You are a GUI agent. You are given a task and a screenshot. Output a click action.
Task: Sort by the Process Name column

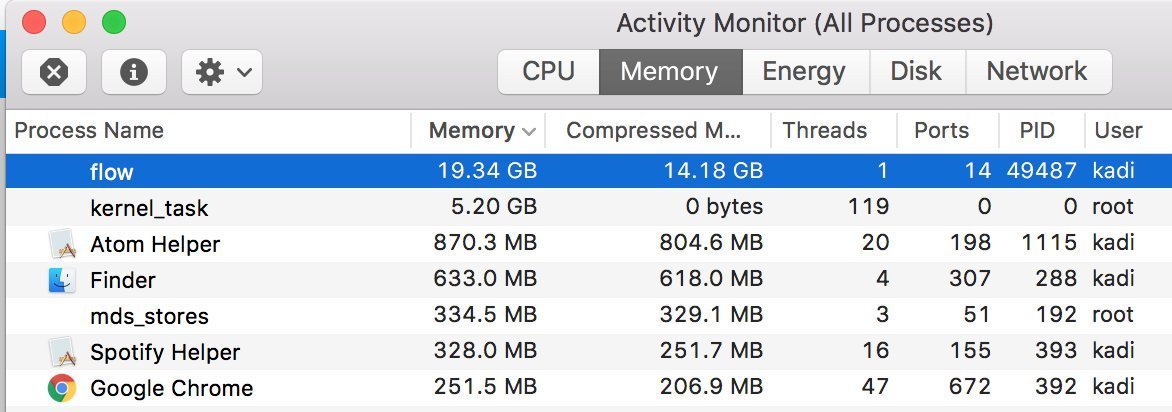pos(89,131)
